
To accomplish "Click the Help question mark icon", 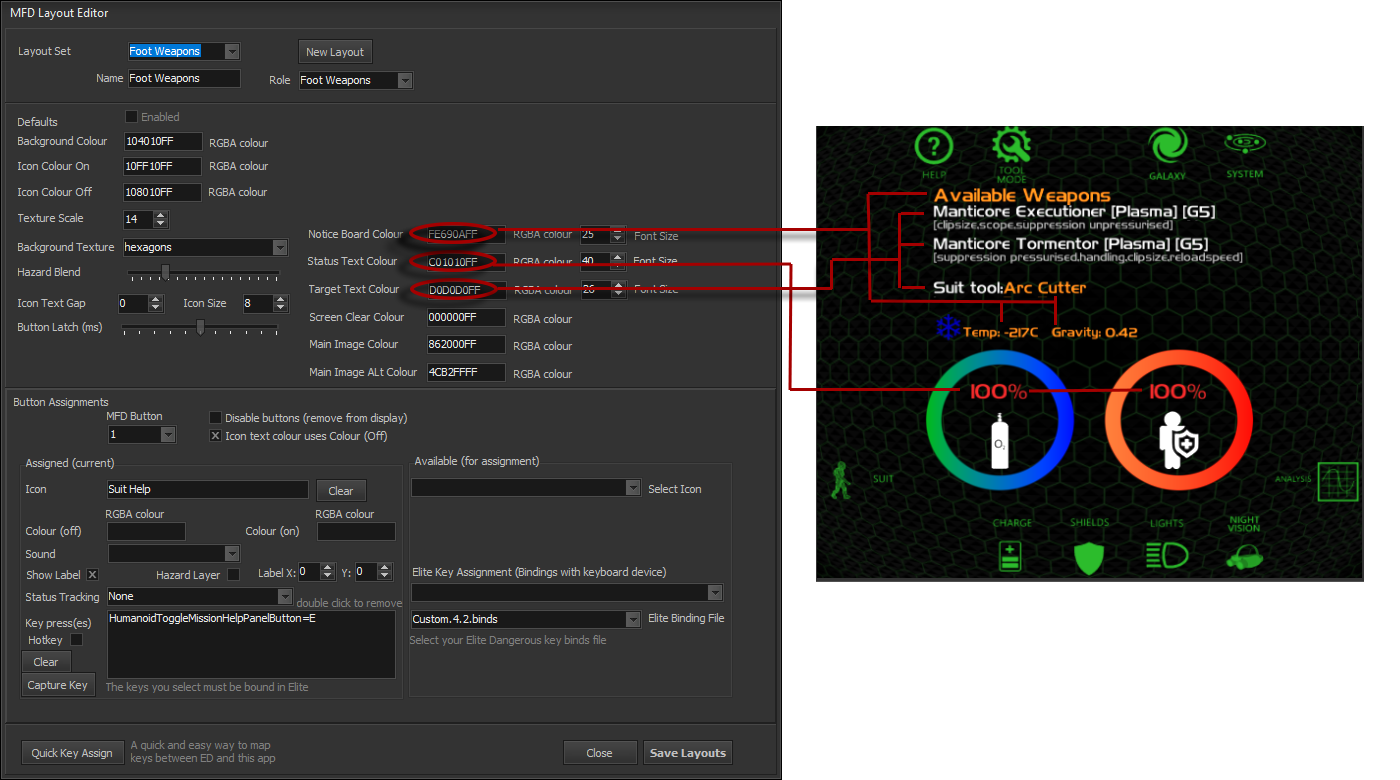I will coord(933,149).
